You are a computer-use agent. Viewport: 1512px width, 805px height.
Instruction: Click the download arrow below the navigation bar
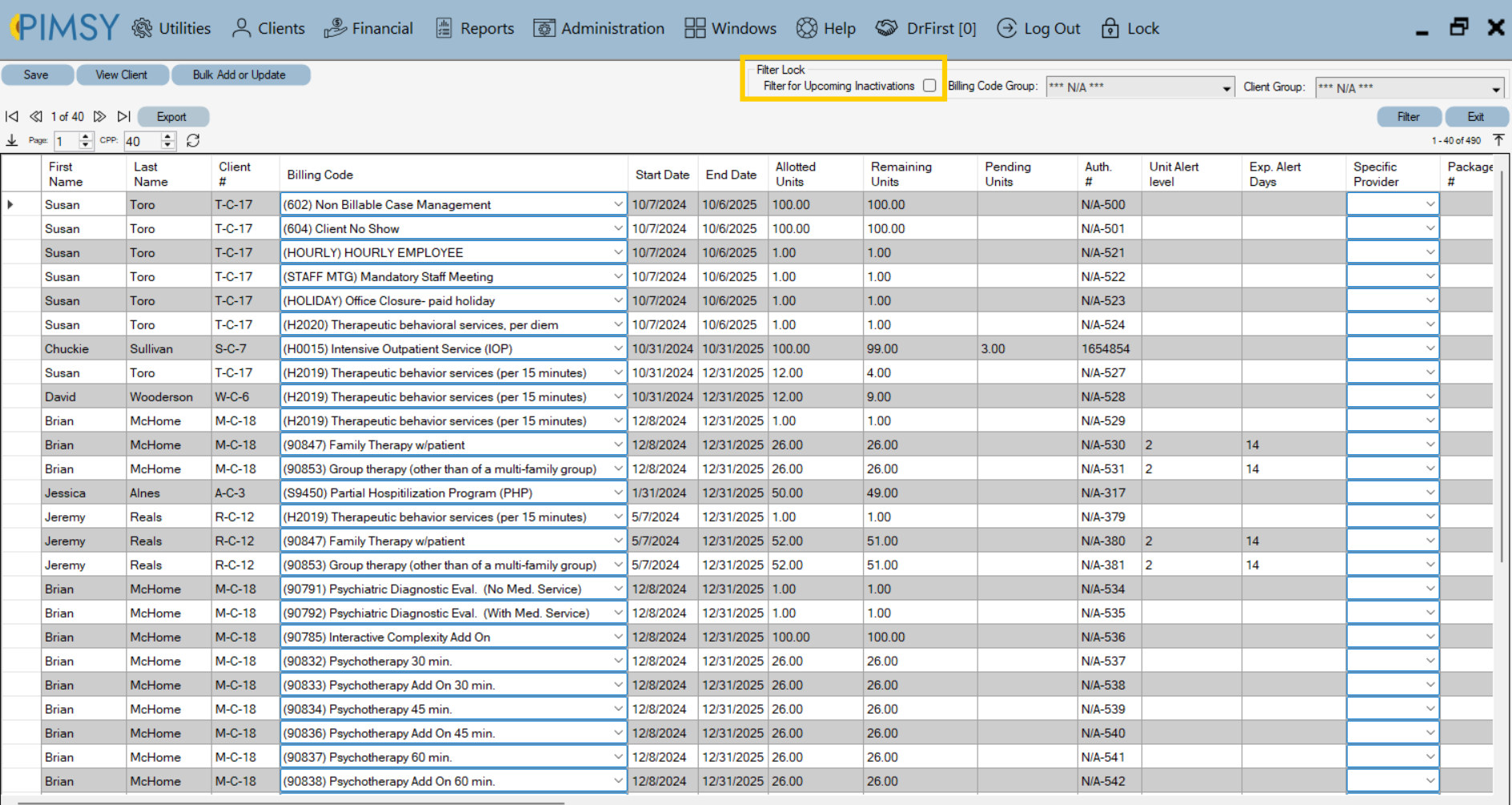pos(11,141)
